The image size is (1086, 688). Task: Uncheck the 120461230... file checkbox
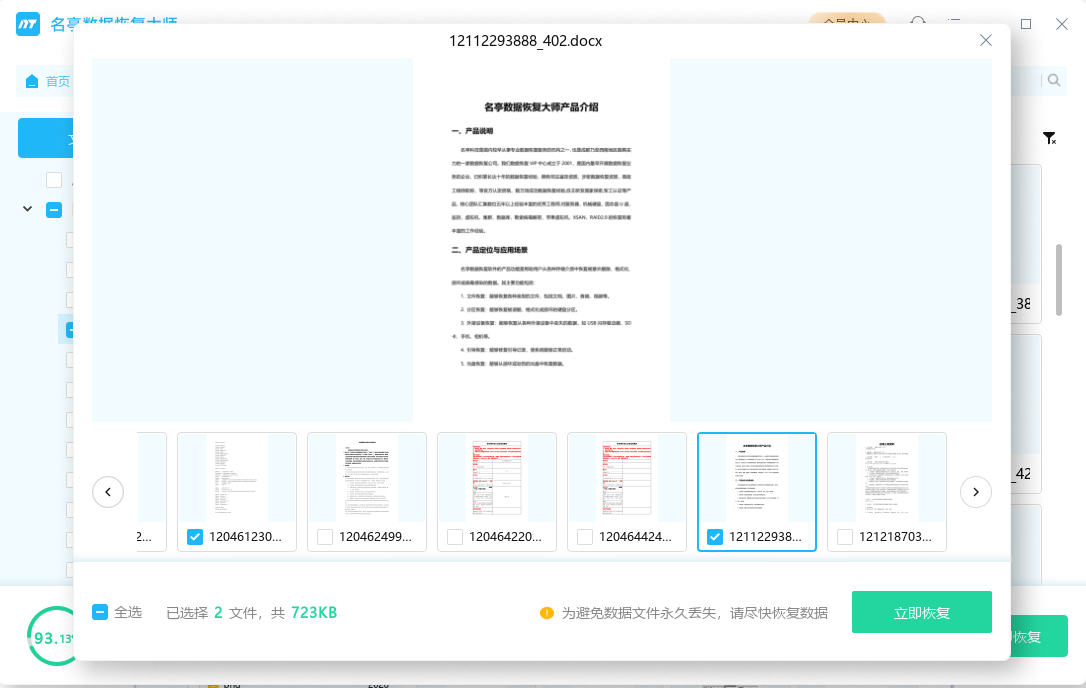click(195, 537)
